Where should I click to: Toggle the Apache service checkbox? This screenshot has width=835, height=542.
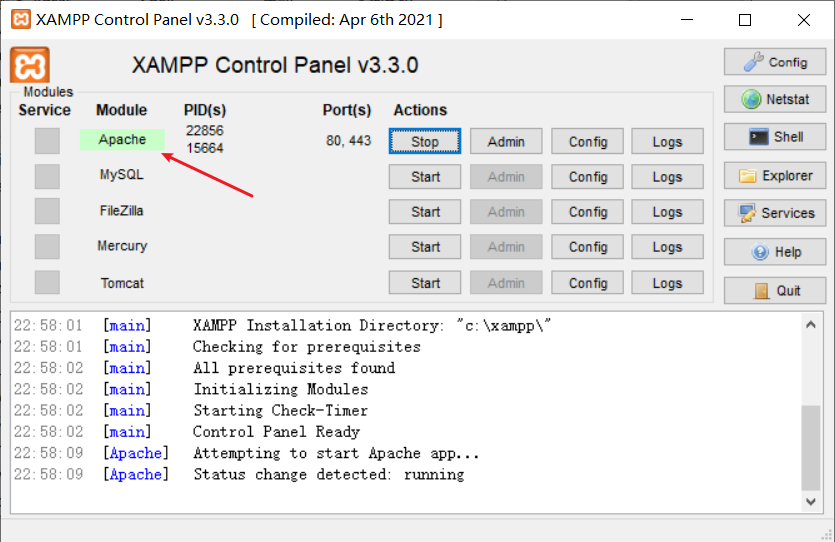point(47,141)
